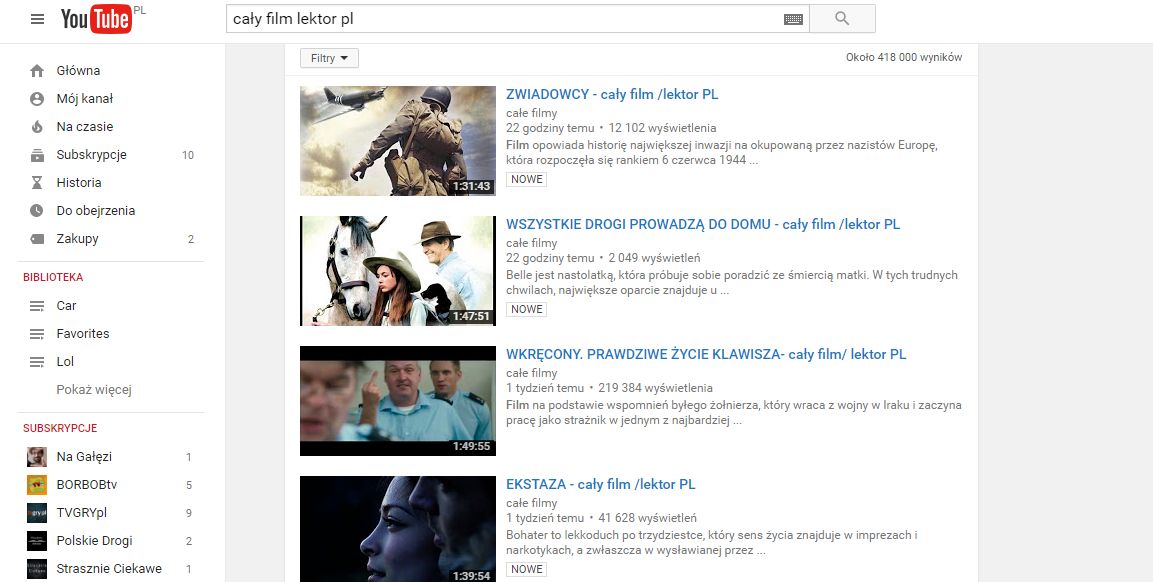The image size is (1153, 582).
Task: Open the TVGRYpl channel avatar
Action: pyautogui.click(x=36, y=512)
